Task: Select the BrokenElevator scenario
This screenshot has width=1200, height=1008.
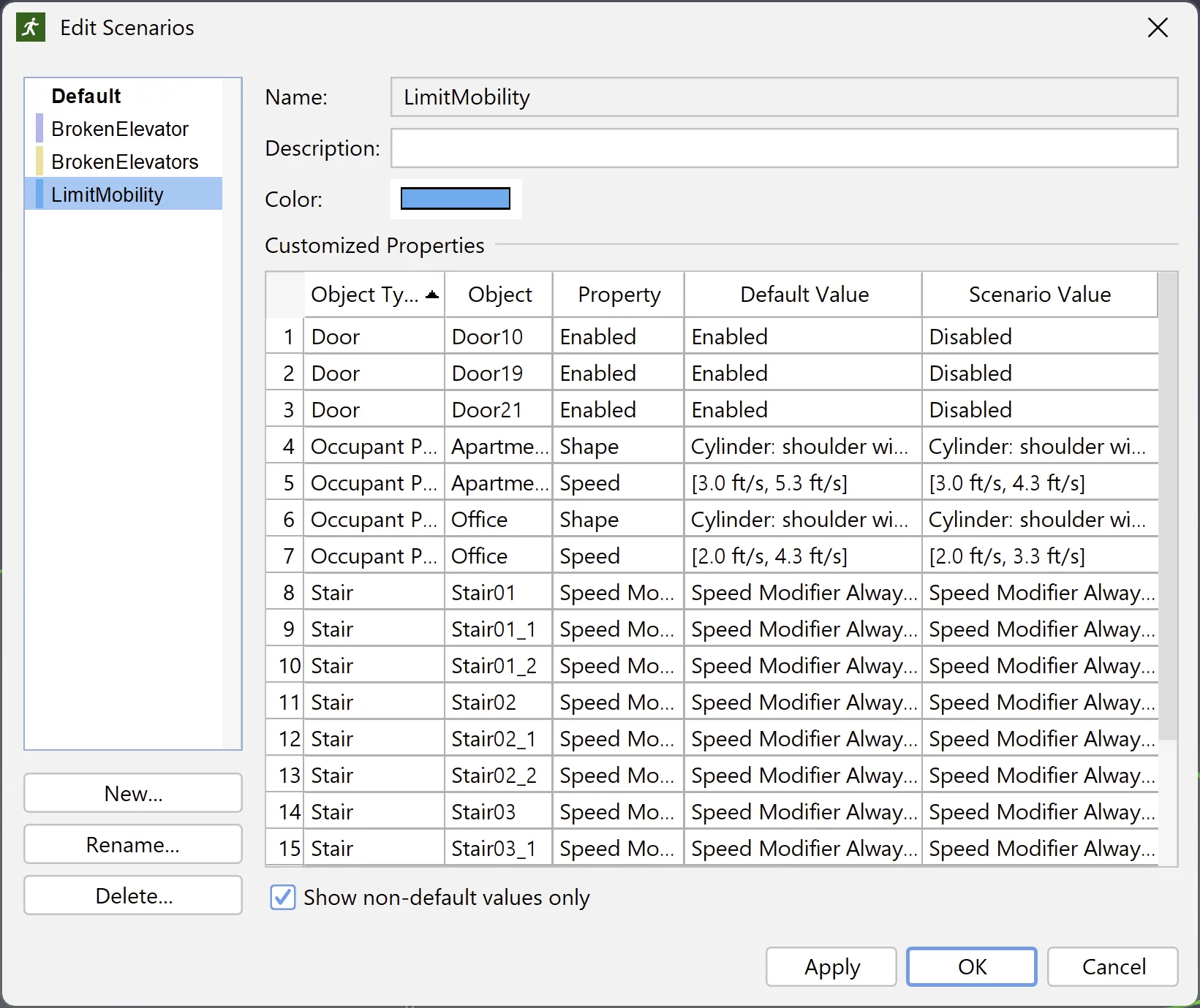Action: (124, 129)
